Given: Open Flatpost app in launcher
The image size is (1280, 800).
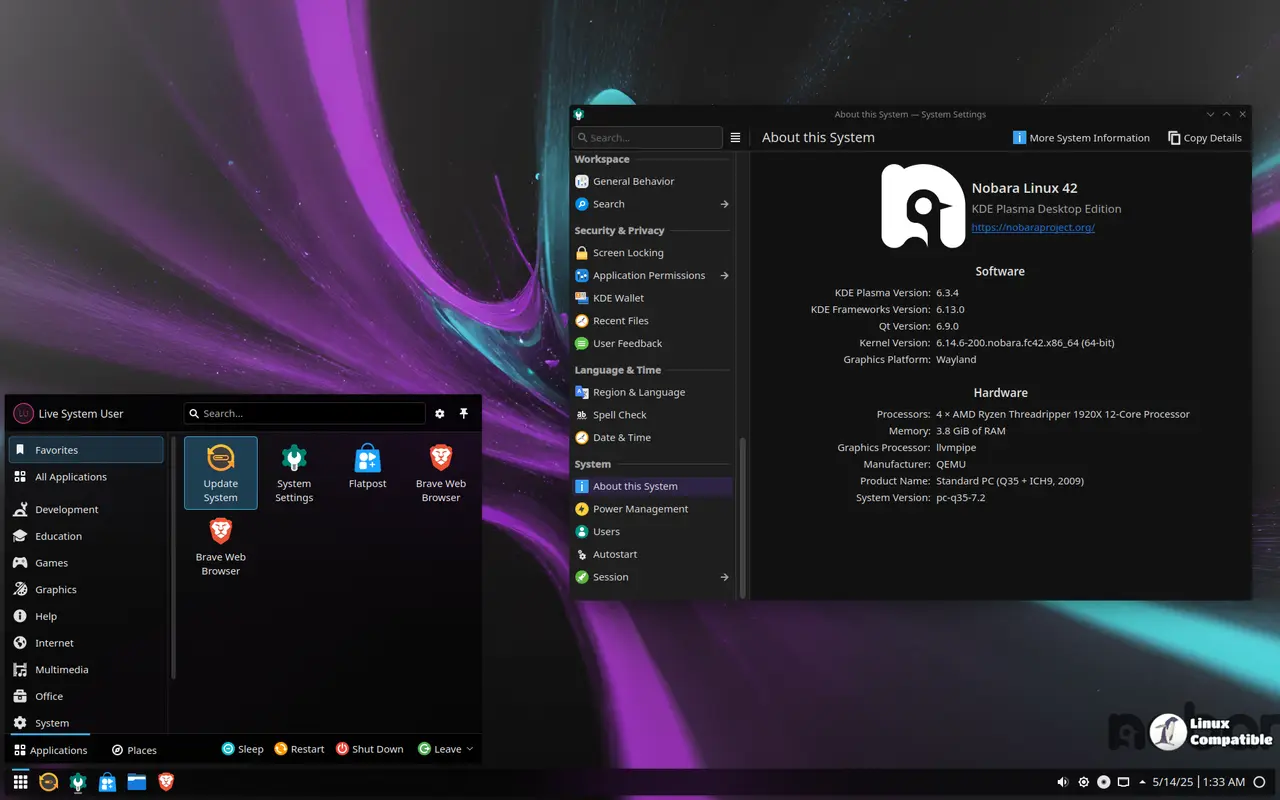Looking at the screenshot, I should coord(367,470).
